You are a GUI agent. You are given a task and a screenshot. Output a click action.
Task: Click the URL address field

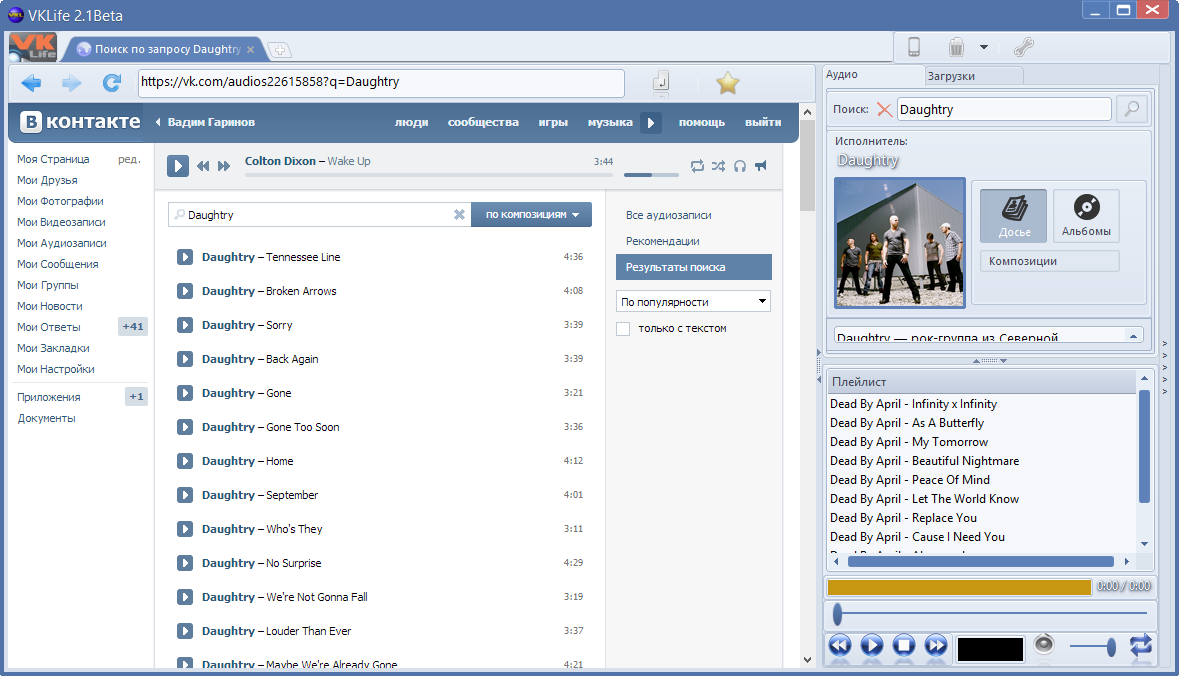(380, 82)
